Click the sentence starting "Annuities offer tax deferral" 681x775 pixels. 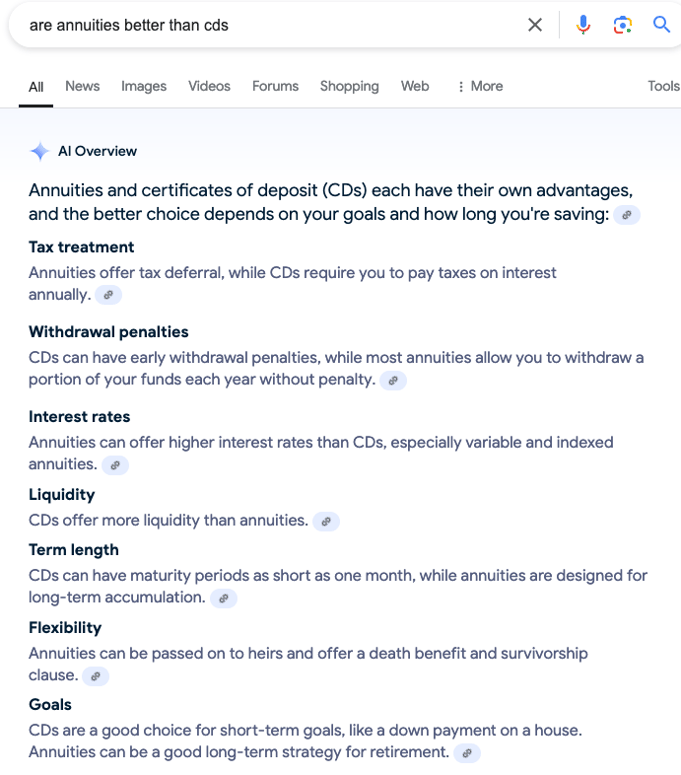(x=293, y=284)
